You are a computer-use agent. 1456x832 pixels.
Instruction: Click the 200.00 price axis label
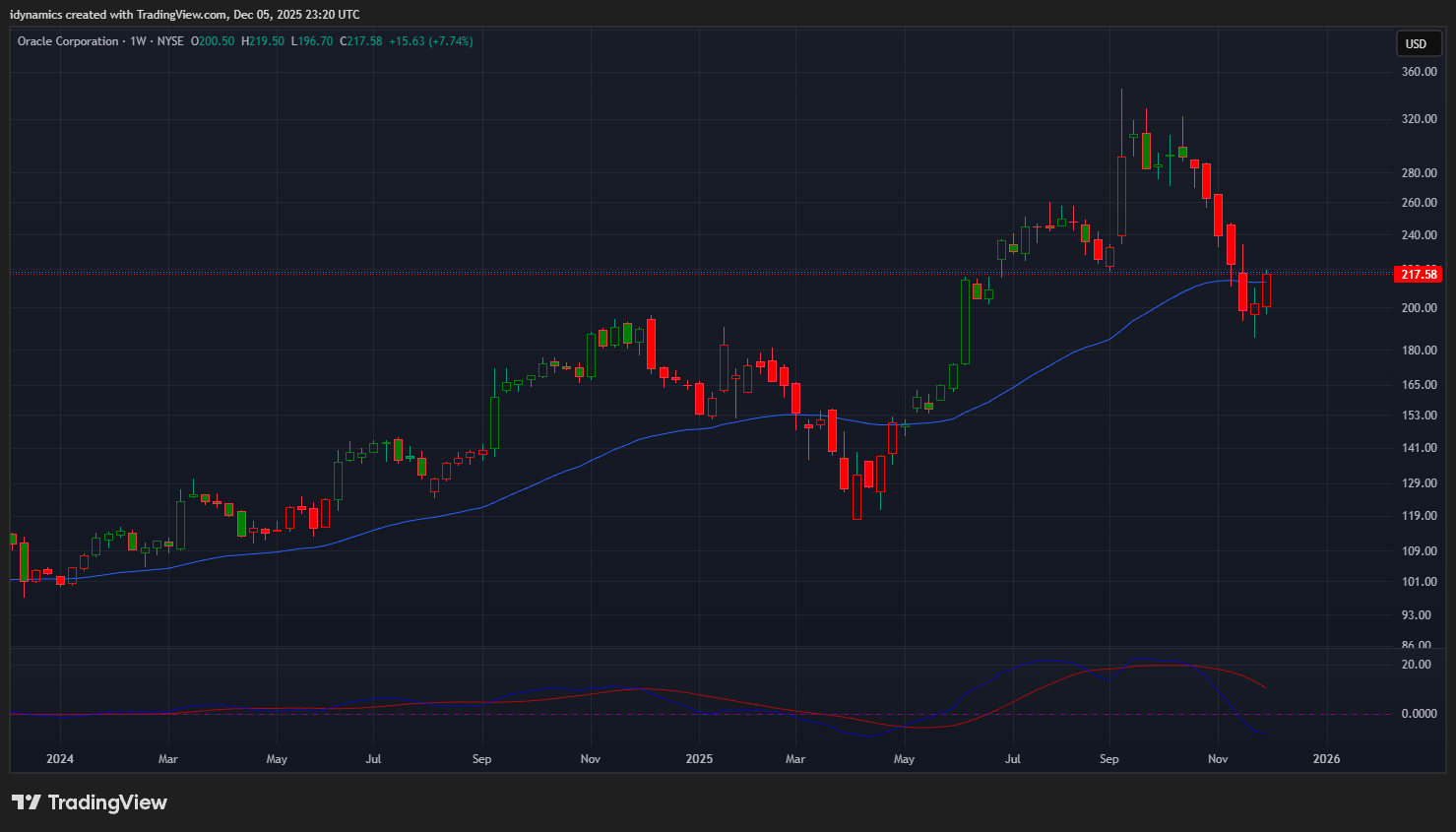pyautogui.click(x=1419, y=308)
